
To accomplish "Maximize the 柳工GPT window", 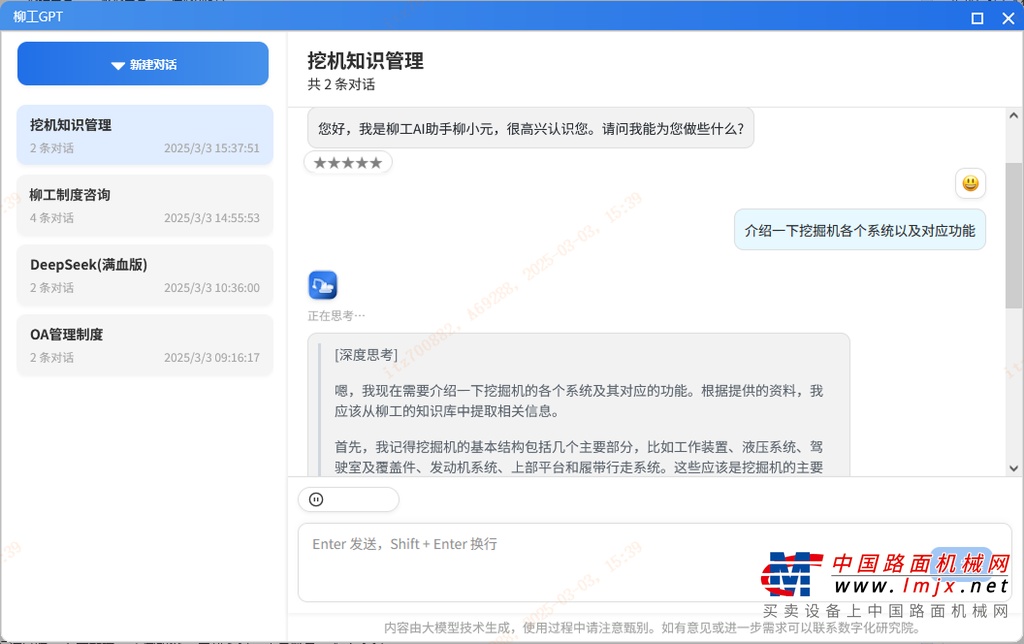I will pos(978,18).
